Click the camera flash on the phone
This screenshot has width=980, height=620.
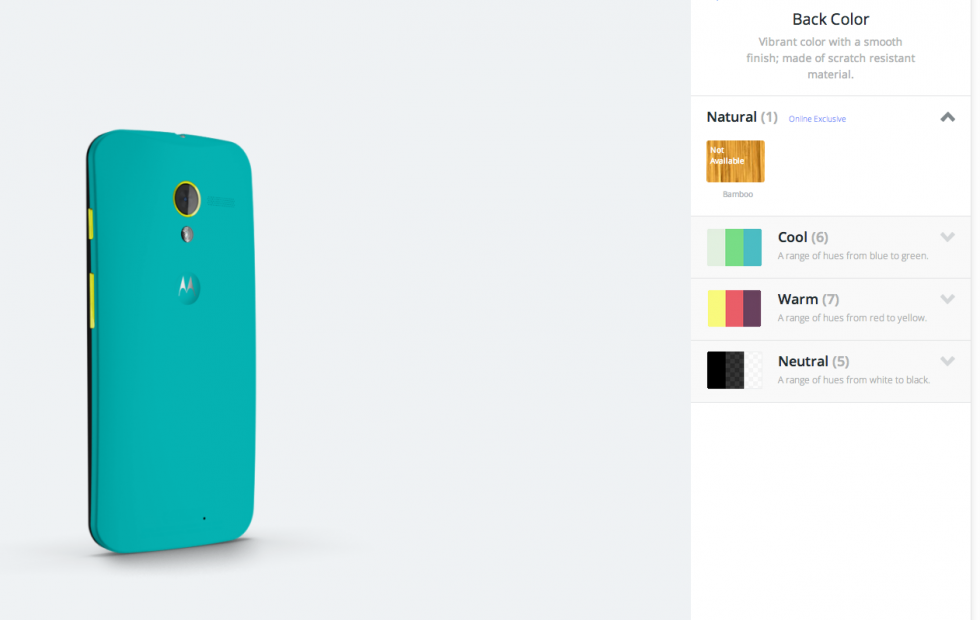pos(187,234)
